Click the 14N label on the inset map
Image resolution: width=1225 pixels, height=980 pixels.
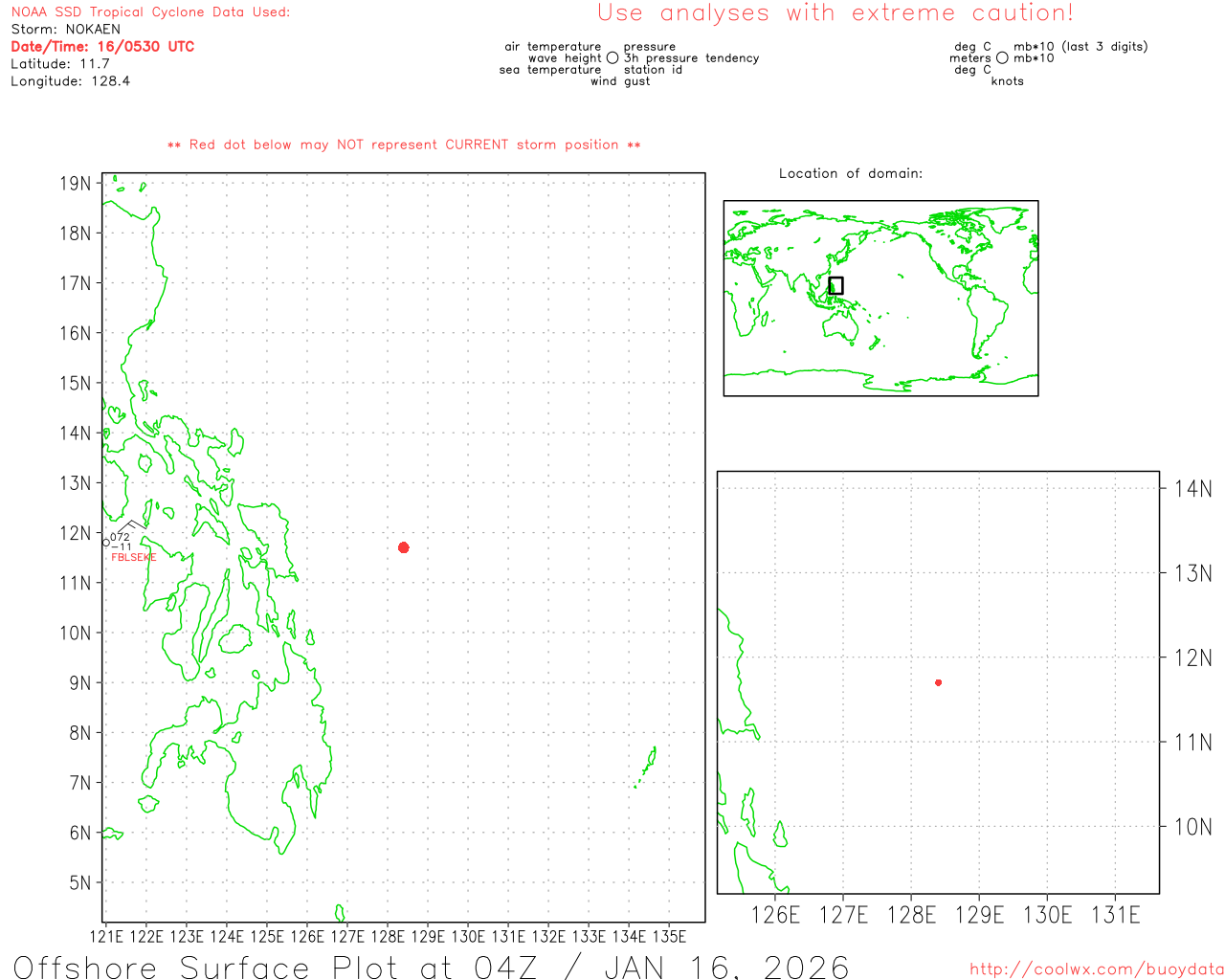click(1192, 489)
